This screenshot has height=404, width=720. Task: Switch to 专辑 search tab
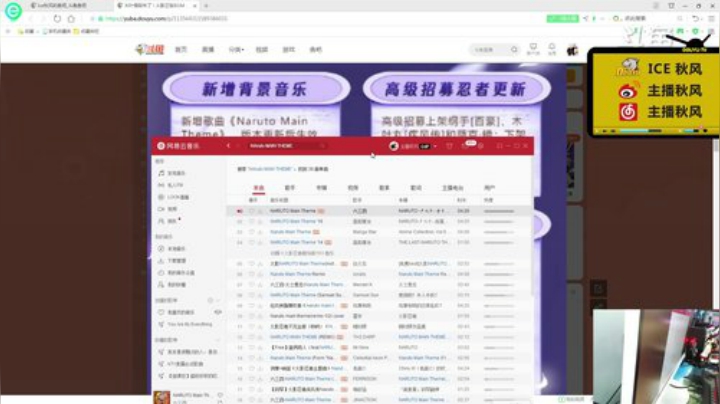(x=321, y=188)
